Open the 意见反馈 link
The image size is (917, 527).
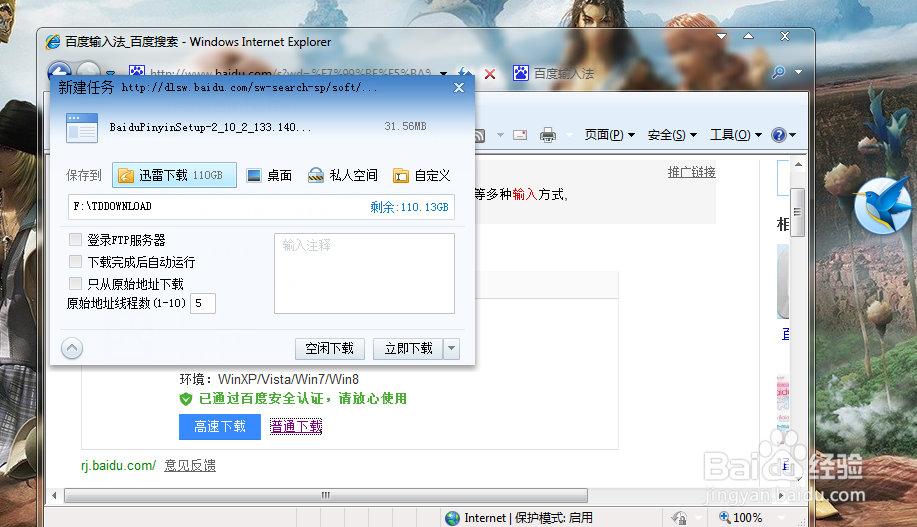point(190,466)
